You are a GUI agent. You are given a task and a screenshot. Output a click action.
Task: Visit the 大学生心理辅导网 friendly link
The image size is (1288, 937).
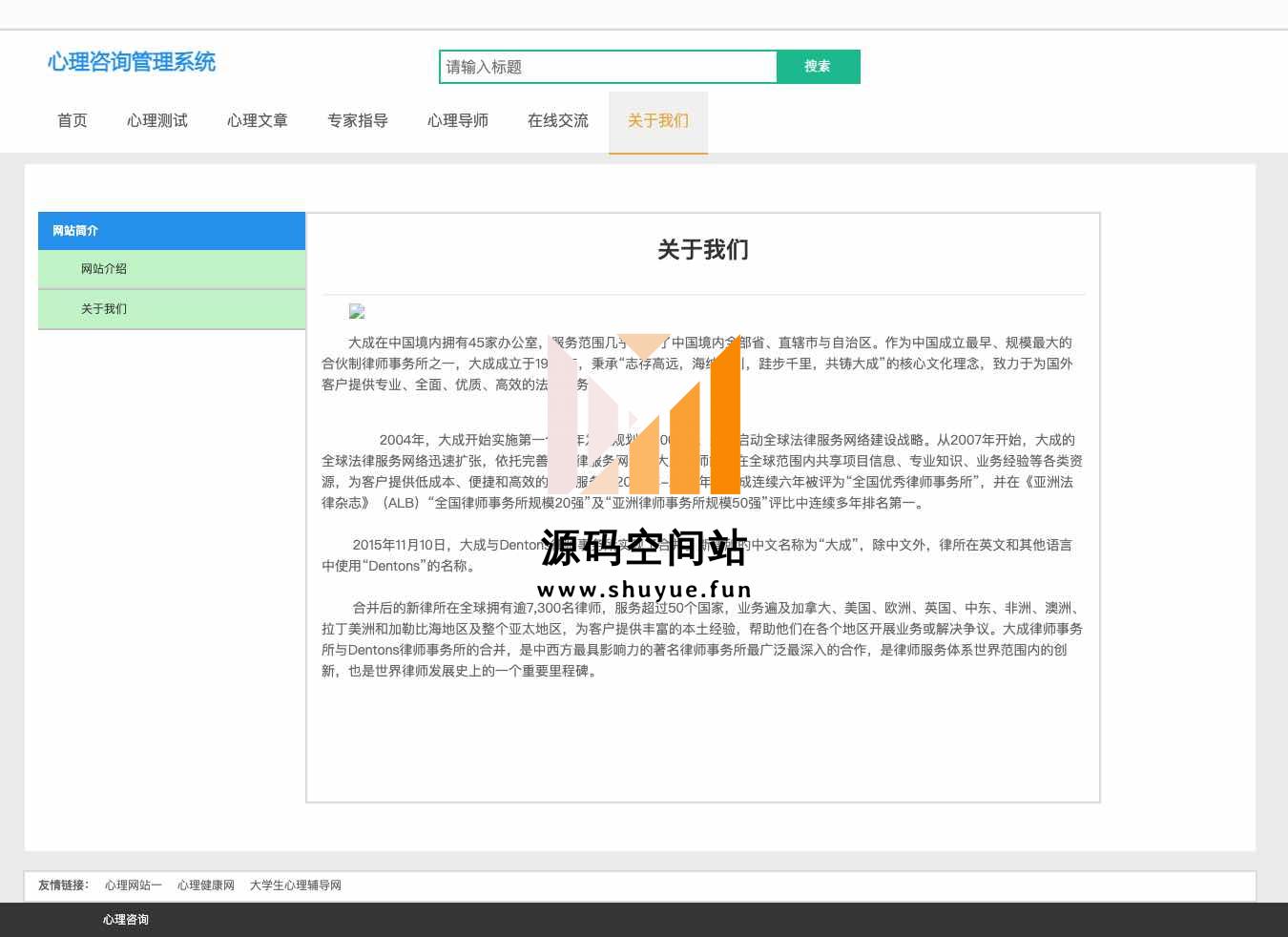click(x=296, y=885)
